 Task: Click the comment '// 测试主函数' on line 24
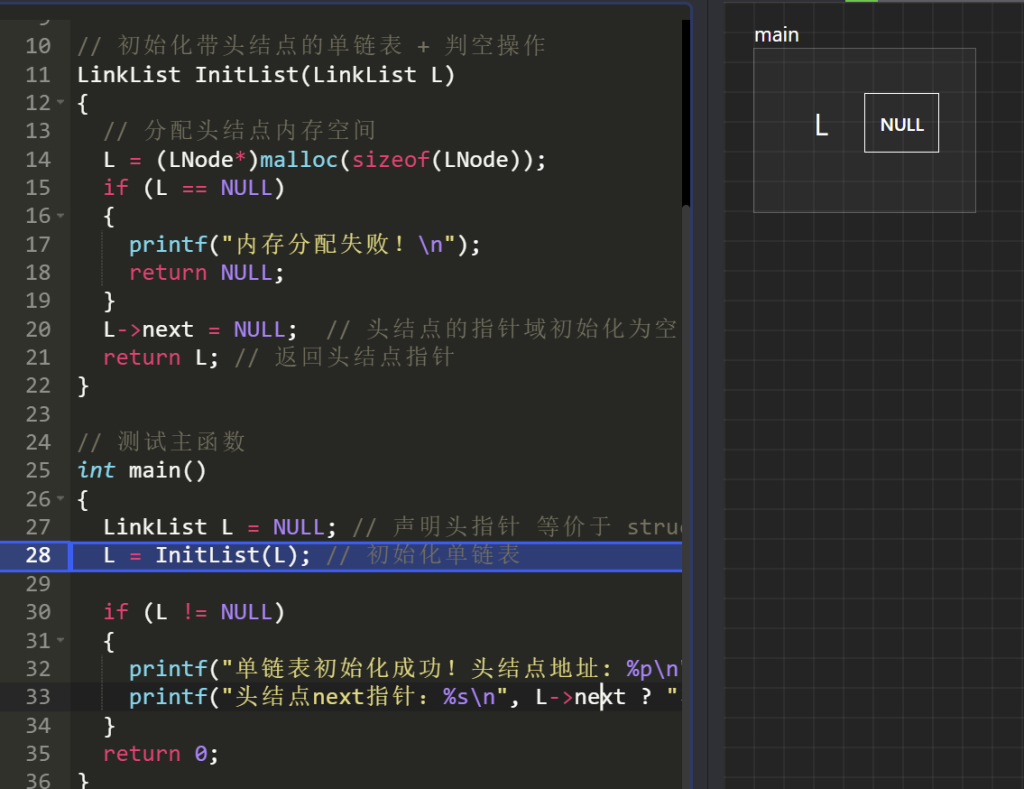click(161, 442)
